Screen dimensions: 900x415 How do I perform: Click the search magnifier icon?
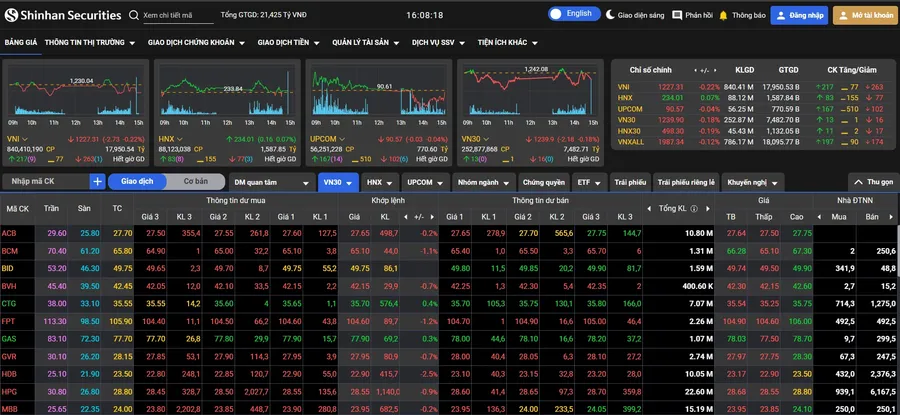(x=134, y=15)
